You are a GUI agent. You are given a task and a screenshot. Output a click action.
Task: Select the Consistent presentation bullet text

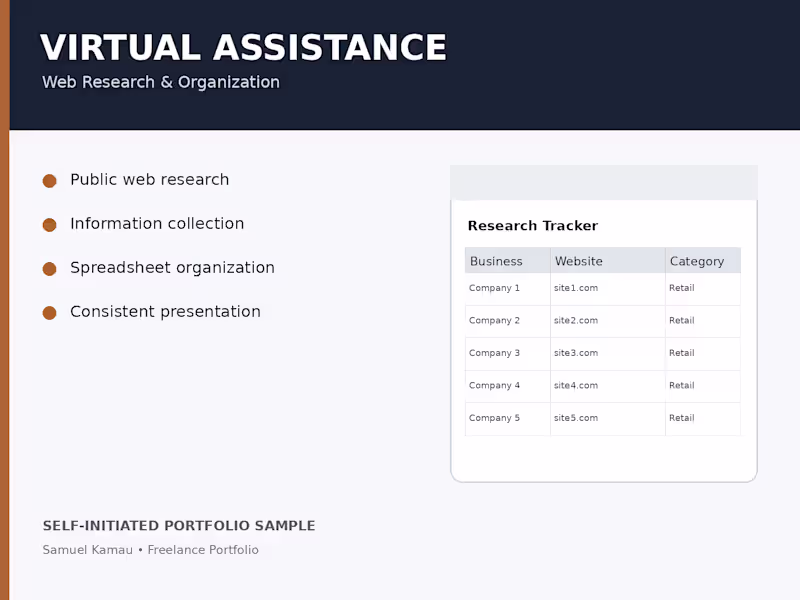point(165,311)
